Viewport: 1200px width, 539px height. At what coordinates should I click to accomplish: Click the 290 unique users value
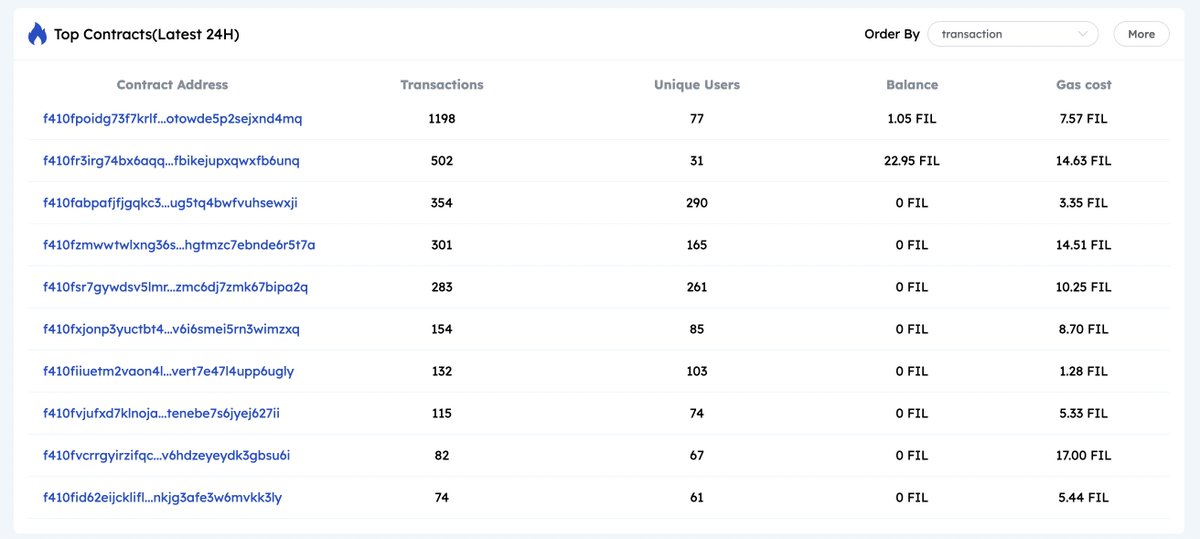click(x=697, y=202)
